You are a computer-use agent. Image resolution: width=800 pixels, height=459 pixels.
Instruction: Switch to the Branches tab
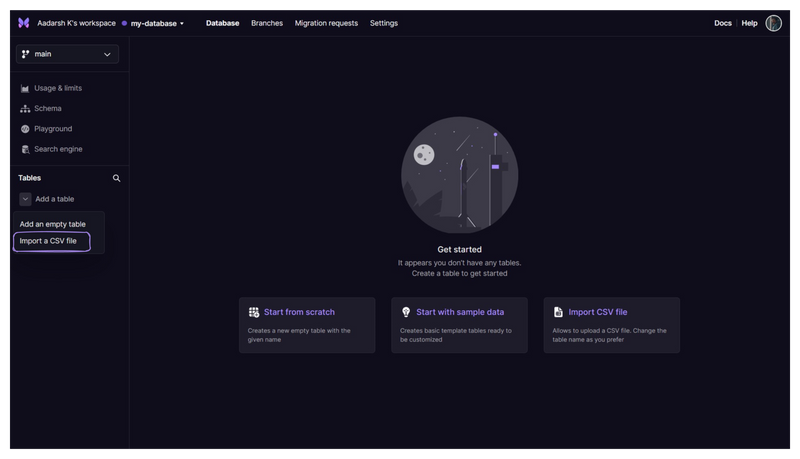[x=267, y=23]
